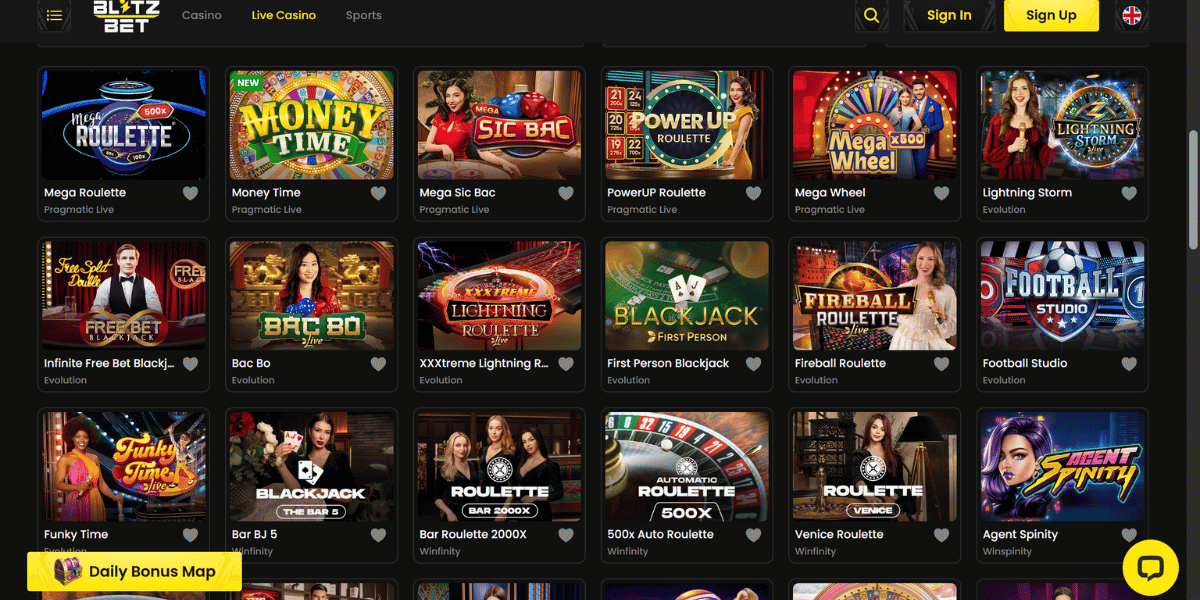Open the Mega Roulette game thumbnail
1200x600 pixels.
(x=124, y=125)
